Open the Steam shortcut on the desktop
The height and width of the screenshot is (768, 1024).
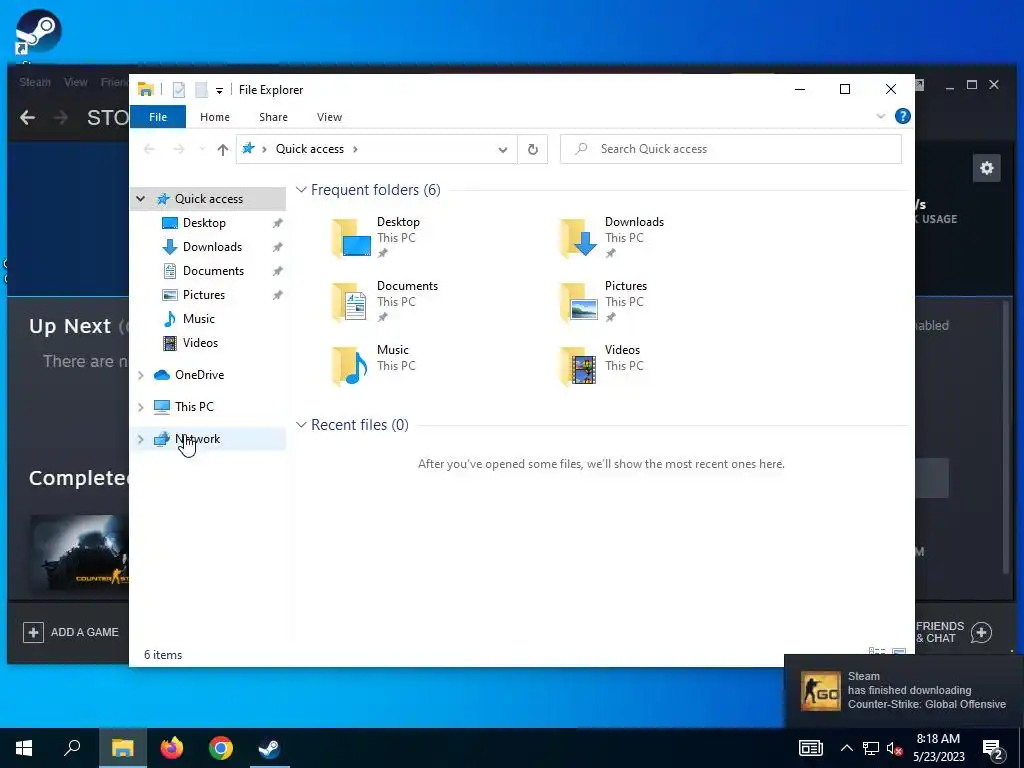[38, 33]
